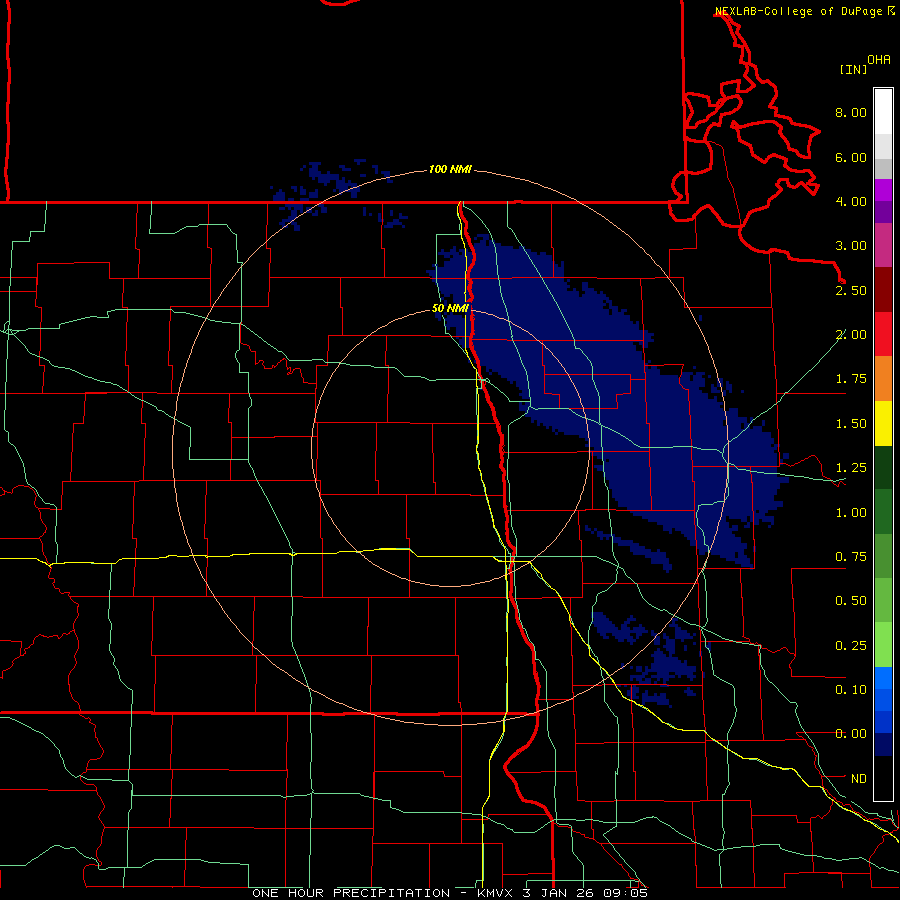Select the white swatch at the legend top
Image resolution: width=900 pixels, height=900 pixels.
(883, 111)
